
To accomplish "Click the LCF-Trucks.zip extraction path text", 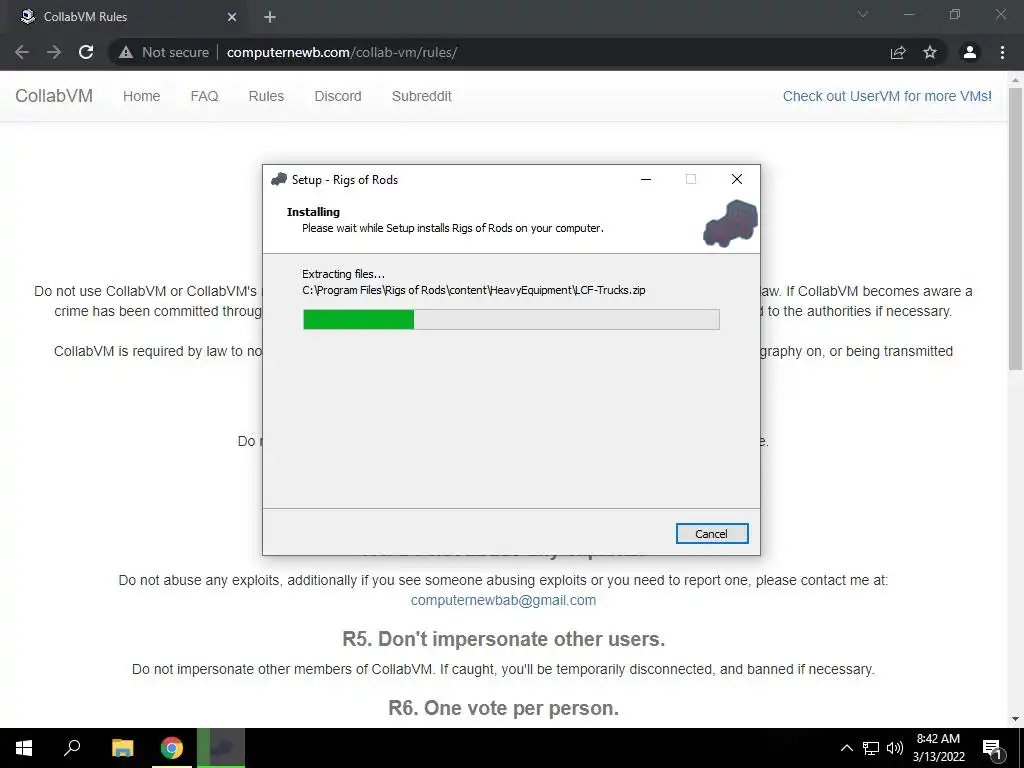I will (473, 290).
